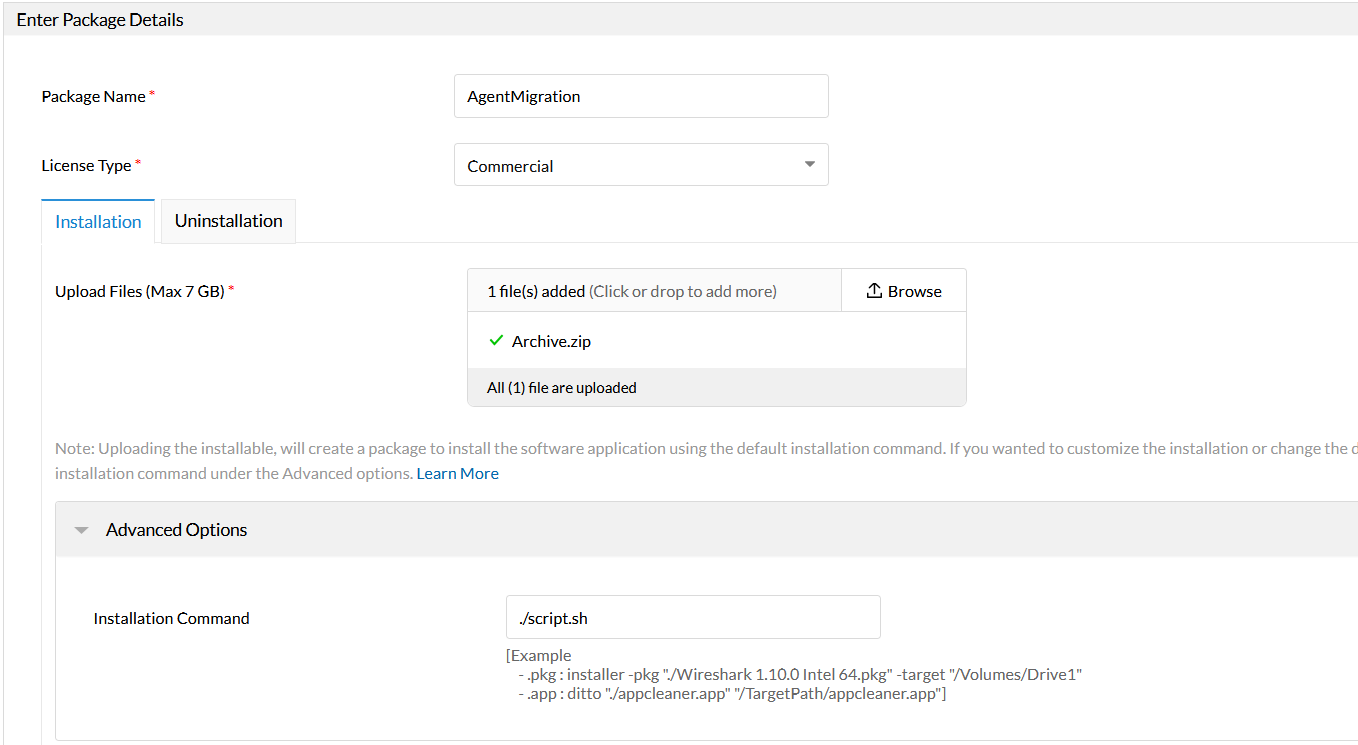Collapse Advanced Options using the triangle
Screen dimensions: 1358x745
click(x=82, y=530)
